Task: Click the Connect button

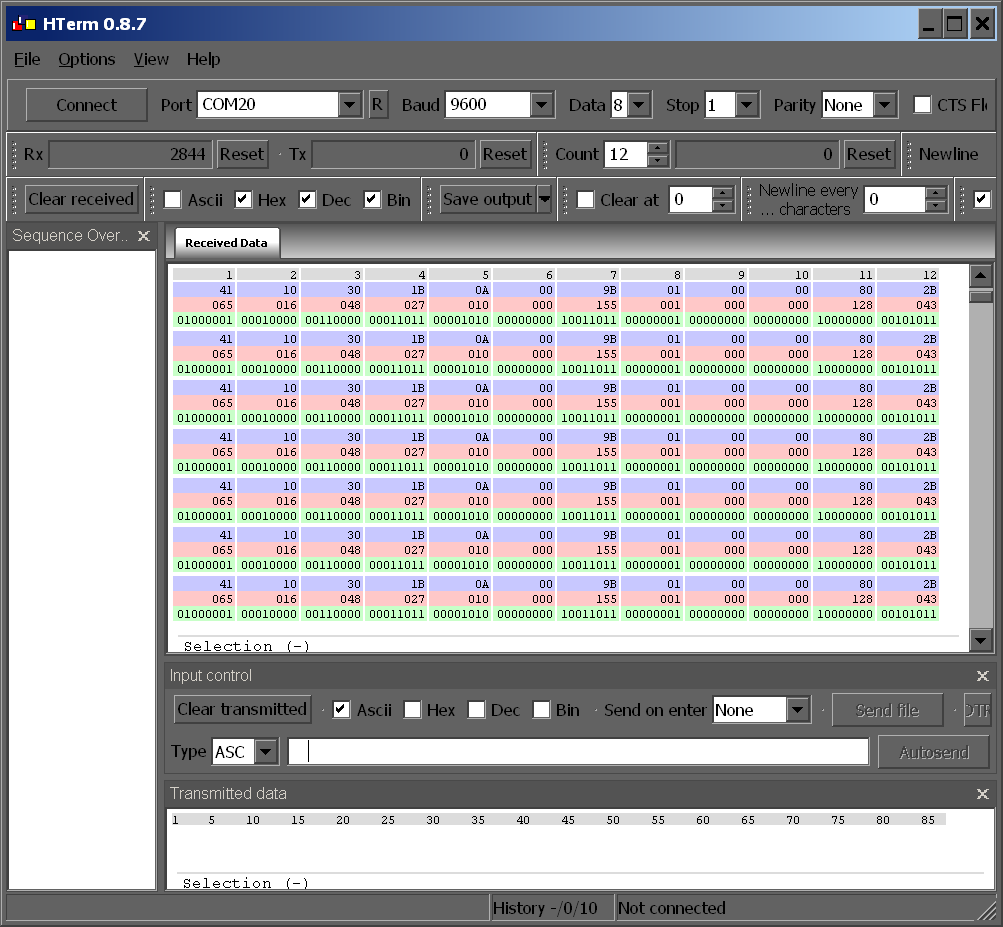Action: coord(86,105)
